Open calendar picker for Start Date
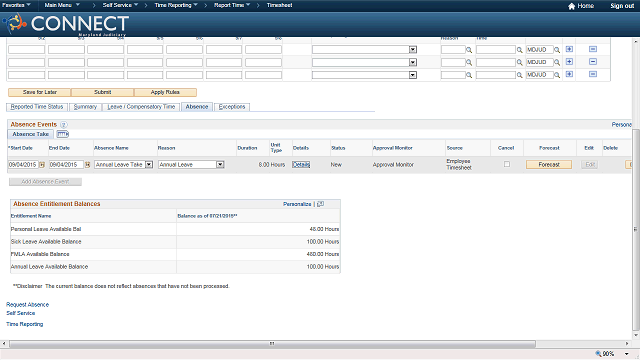The height and width of the screenshot is (360, 640). click(42, 164)
